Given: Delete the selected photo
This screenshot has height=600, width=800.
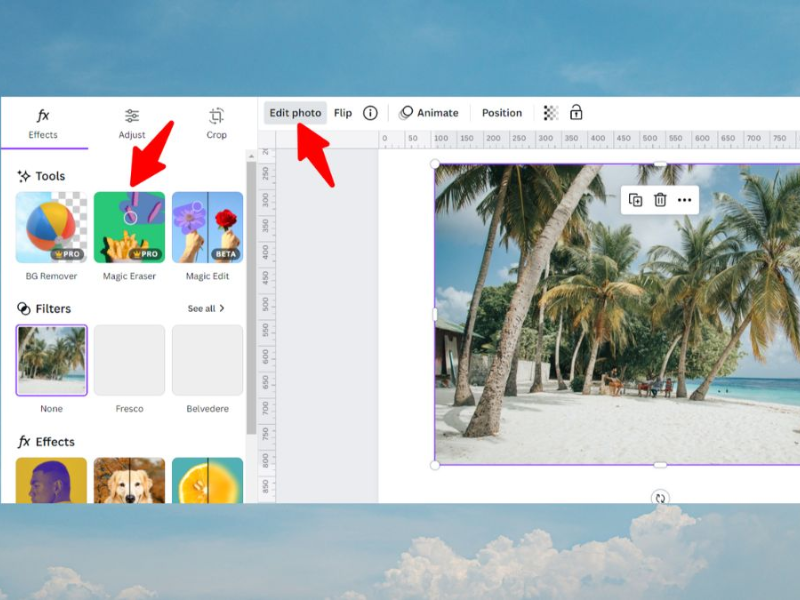Looking at the screenshot, I should click(x=660, y=200).
